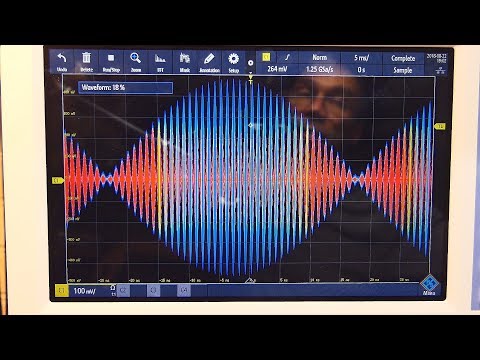Open the Menu diamond button
This screenshot has height=360, width=480.
click(429, 285)
